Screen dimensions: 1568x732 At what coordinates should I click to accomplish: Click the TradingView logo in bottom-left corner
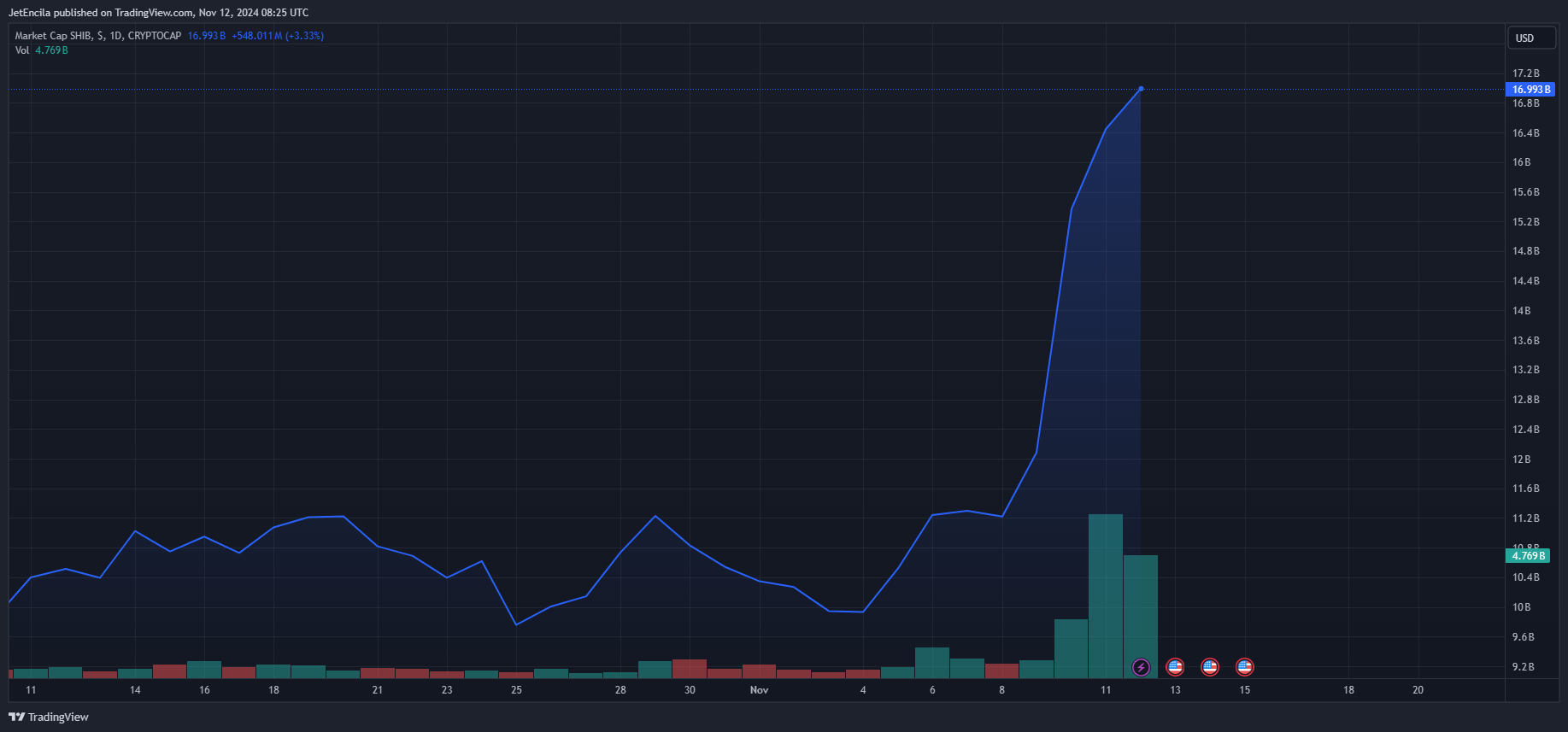click(x=49, y=717)
